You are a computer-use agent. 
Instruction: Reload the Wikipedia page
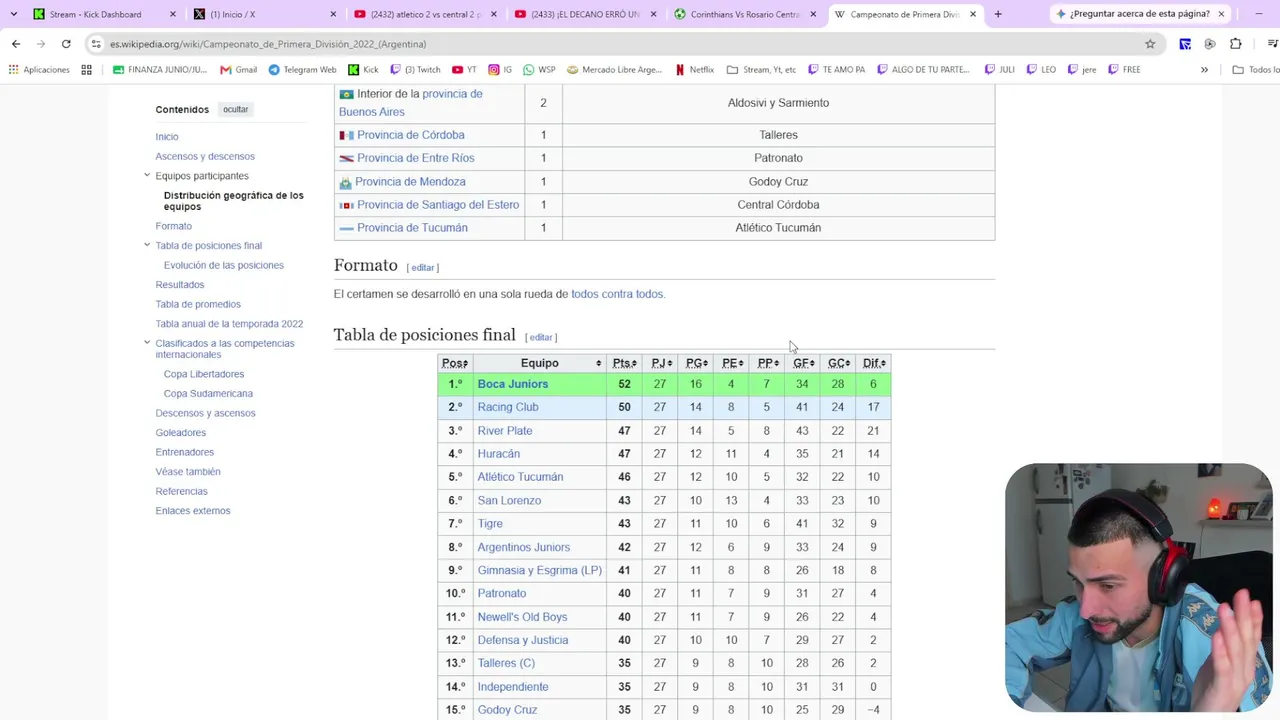pos(66,44)
